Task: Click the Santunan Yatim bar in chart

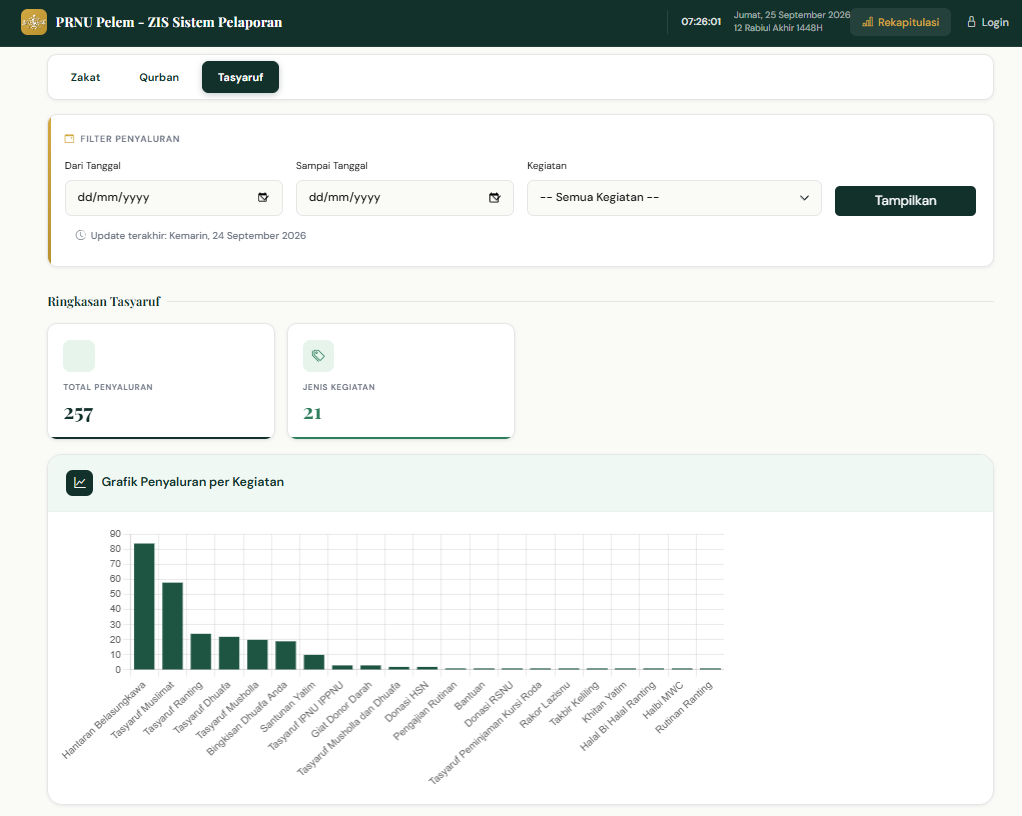Action: click(x=314, y=662)
